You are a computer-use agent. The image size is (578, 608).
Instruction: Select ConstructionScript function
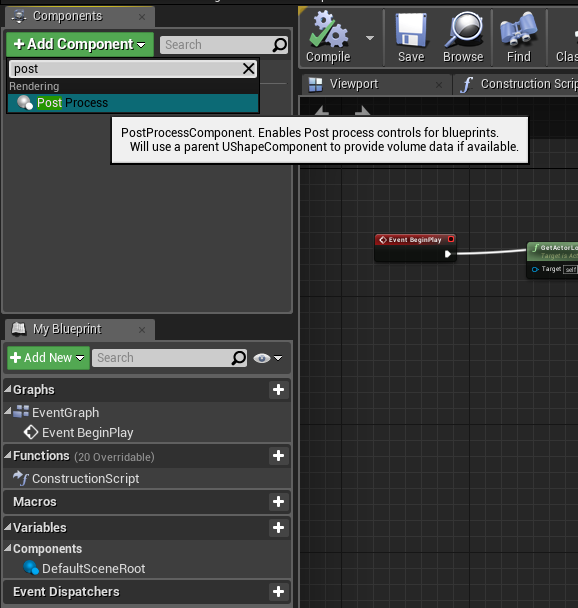point(85,478)
